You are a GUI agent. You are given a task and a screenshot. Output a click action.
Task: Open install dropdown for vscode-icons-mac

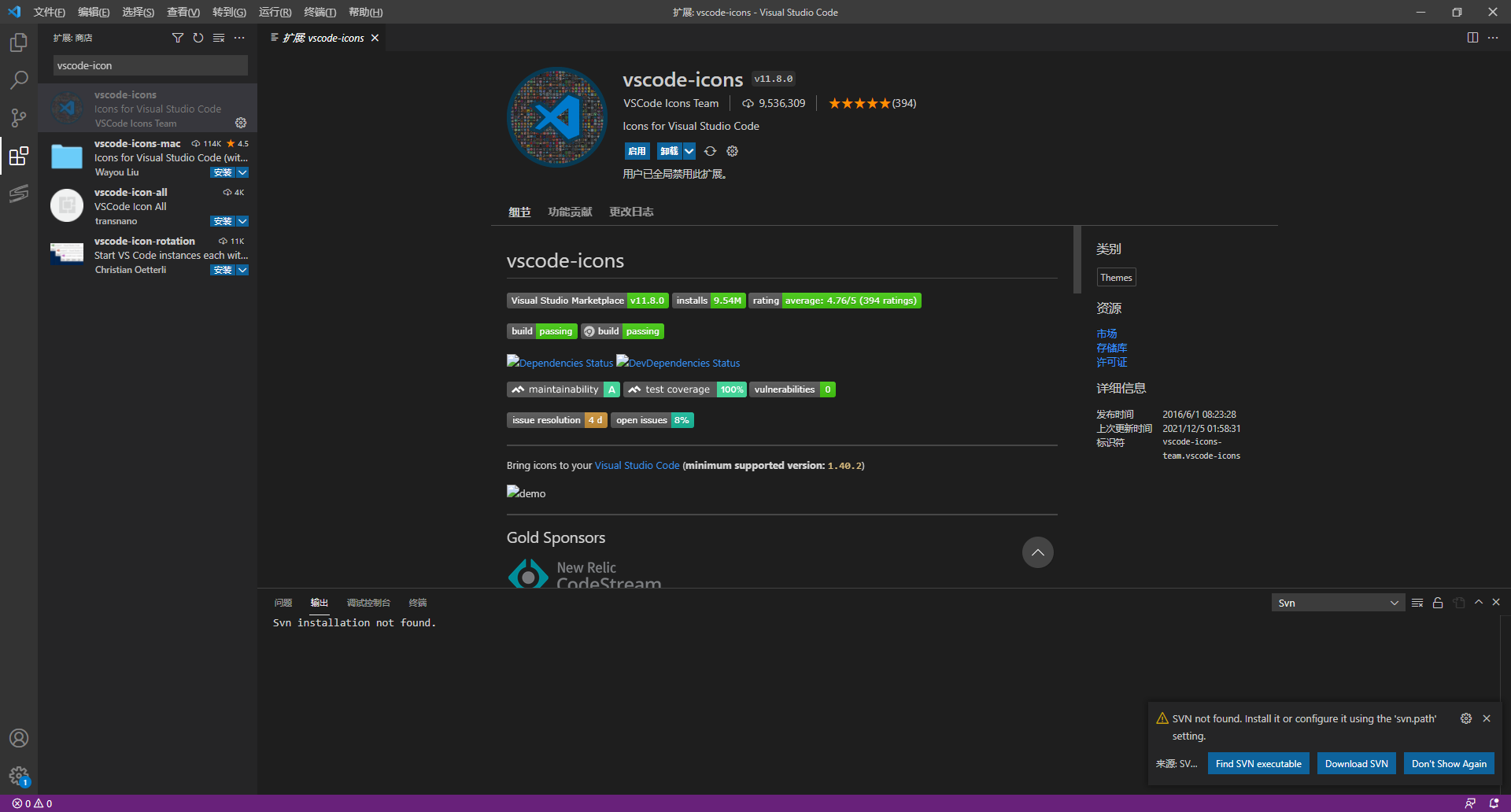click(242, 172)
